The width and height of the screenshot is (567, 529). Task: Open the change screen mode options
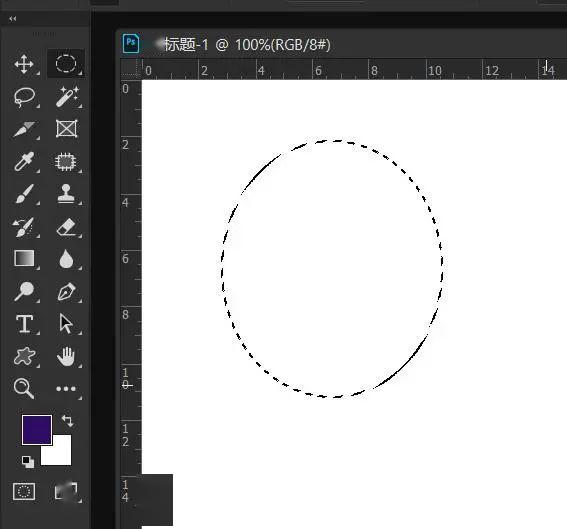(x=66, y=491)
